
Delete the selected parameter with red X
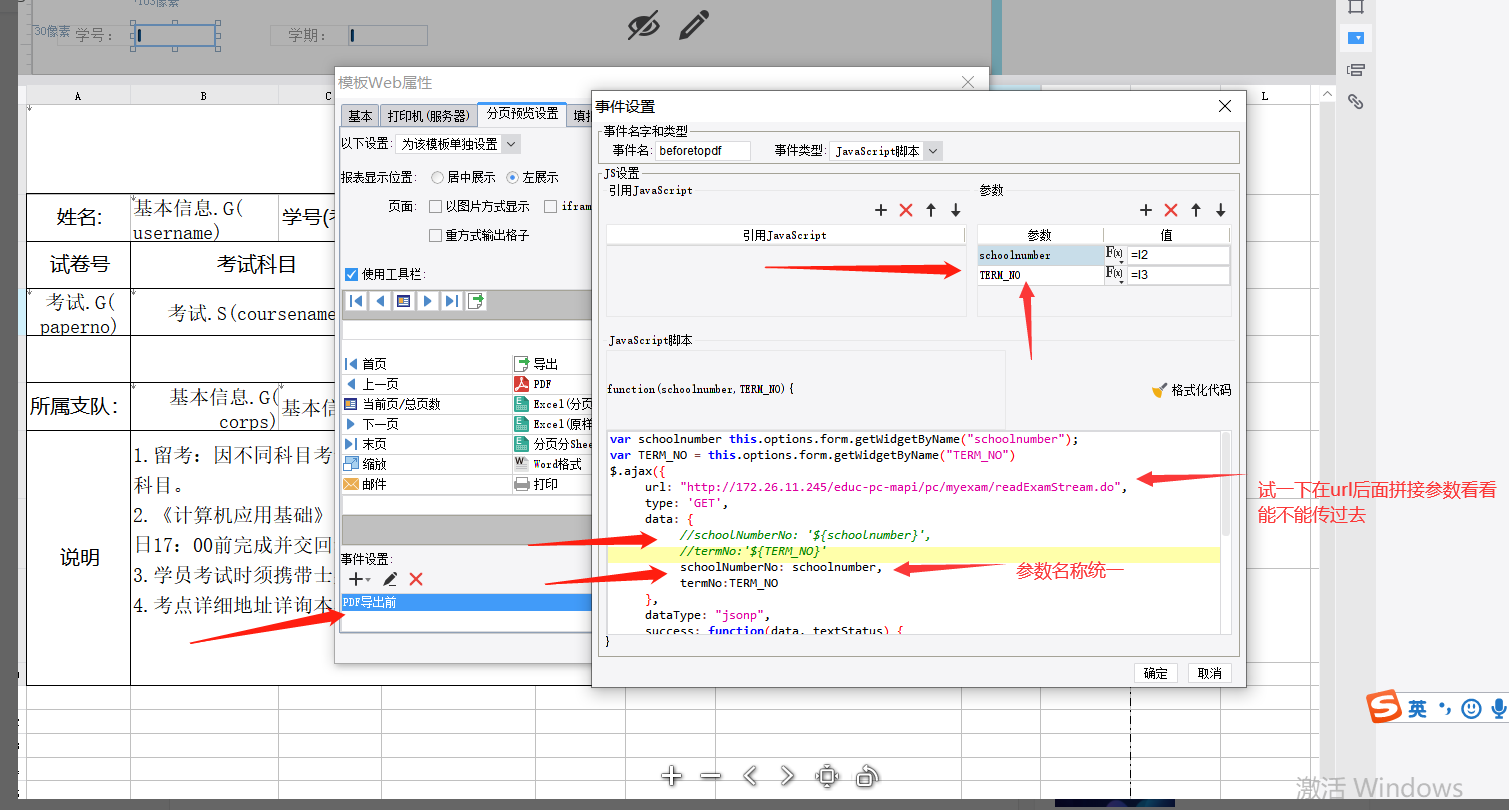1171,210
